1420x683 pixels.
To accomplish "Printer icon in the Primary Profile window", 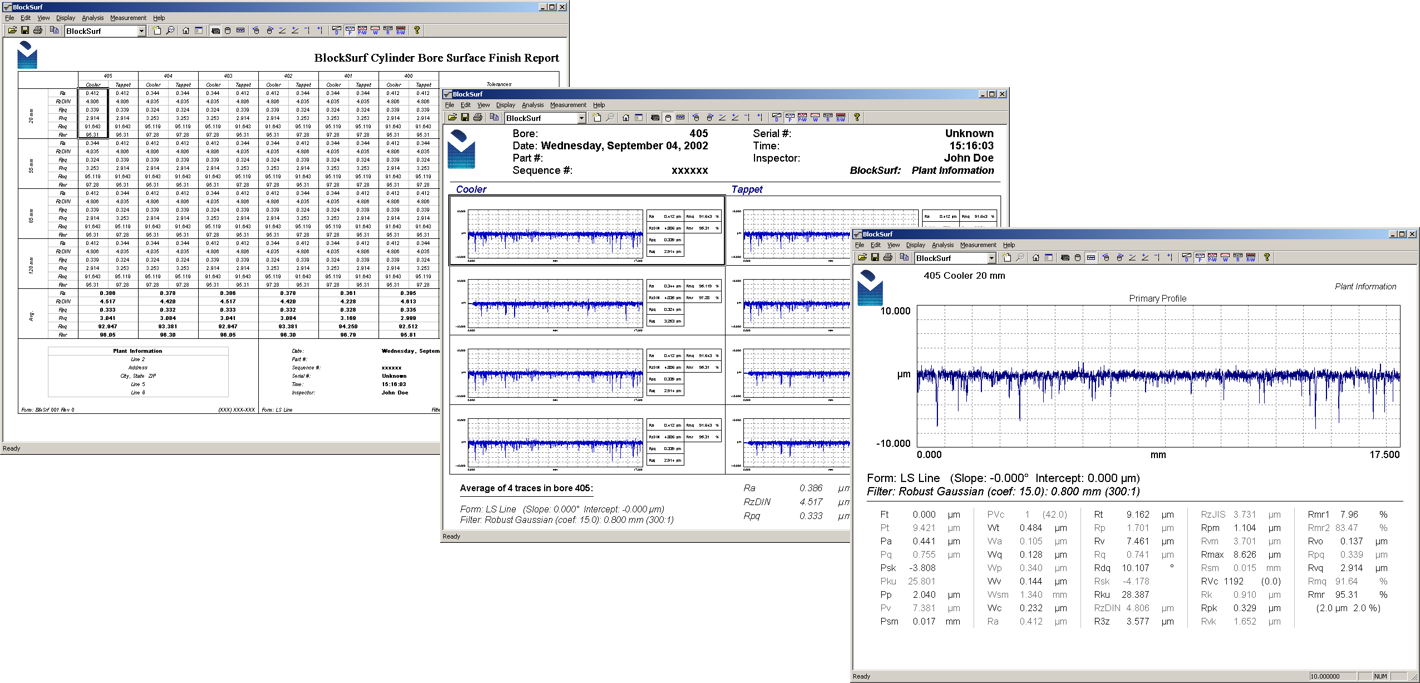I will 888,258.
